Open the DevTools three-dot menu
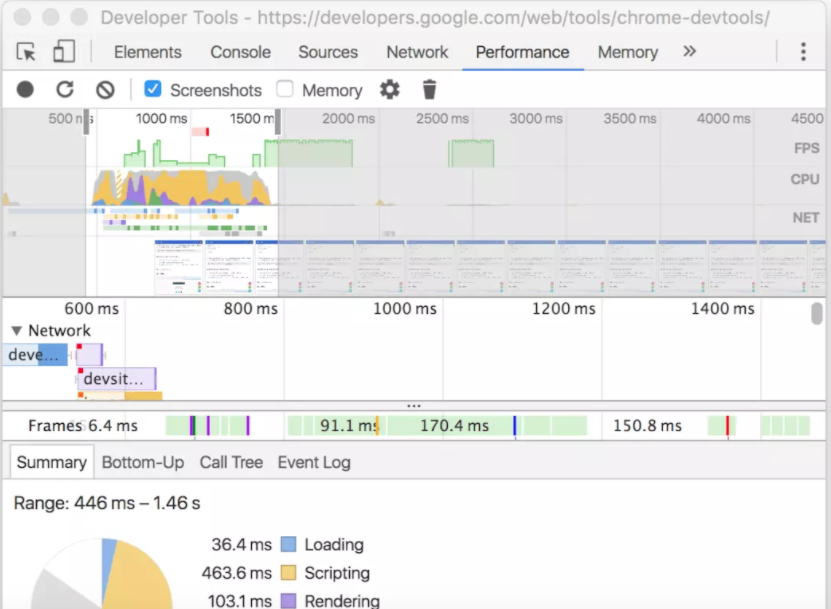 pos(803,52)
